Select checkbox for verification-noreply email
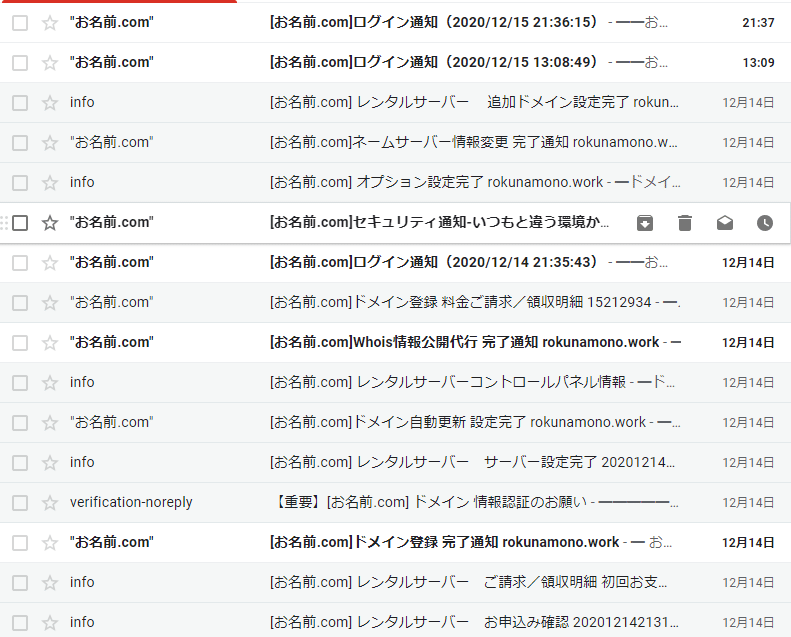The width and height of the screenshot is (791, 637). (x=20, y=503)
